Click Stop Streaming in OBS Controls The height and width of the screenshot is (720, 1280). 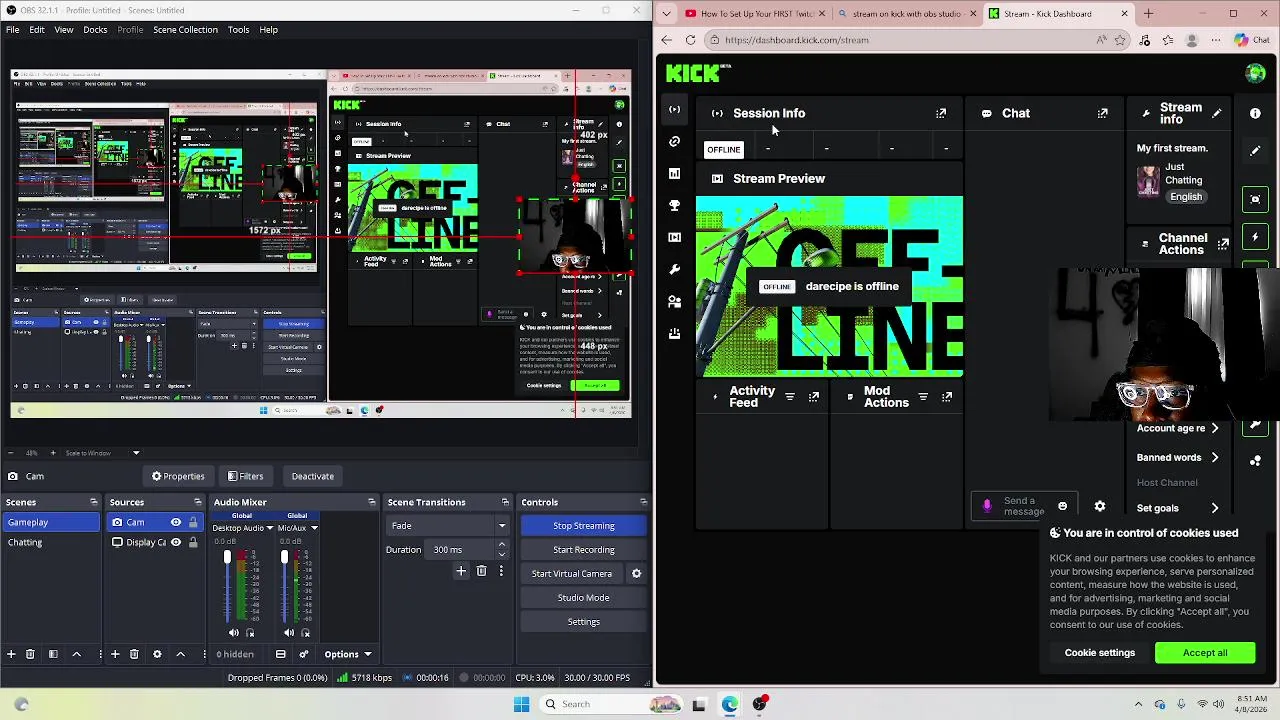coord(583,526)
